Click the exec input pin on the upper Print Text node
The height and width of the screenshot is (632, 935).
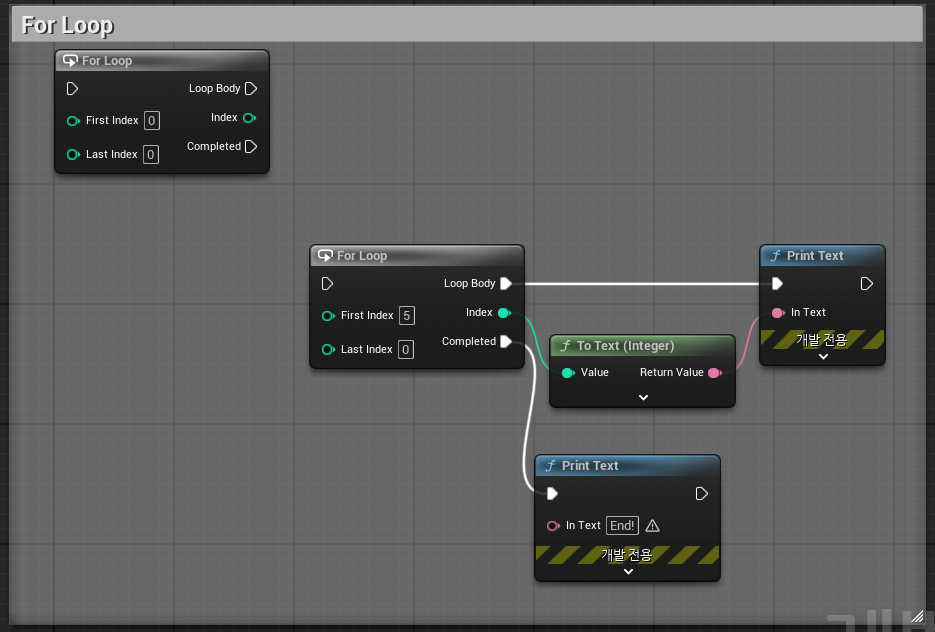[777, 284]
